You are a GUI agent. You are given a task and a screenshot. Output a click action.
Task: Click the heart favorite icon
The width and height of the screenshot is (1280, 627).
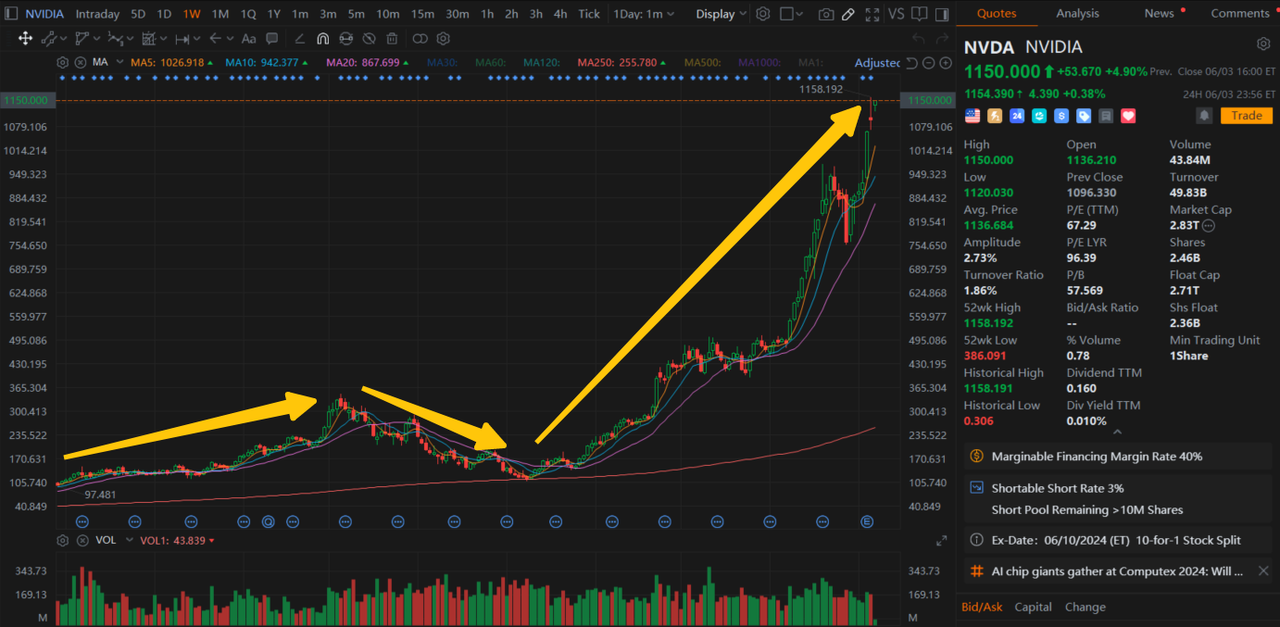coord(1128,116)
